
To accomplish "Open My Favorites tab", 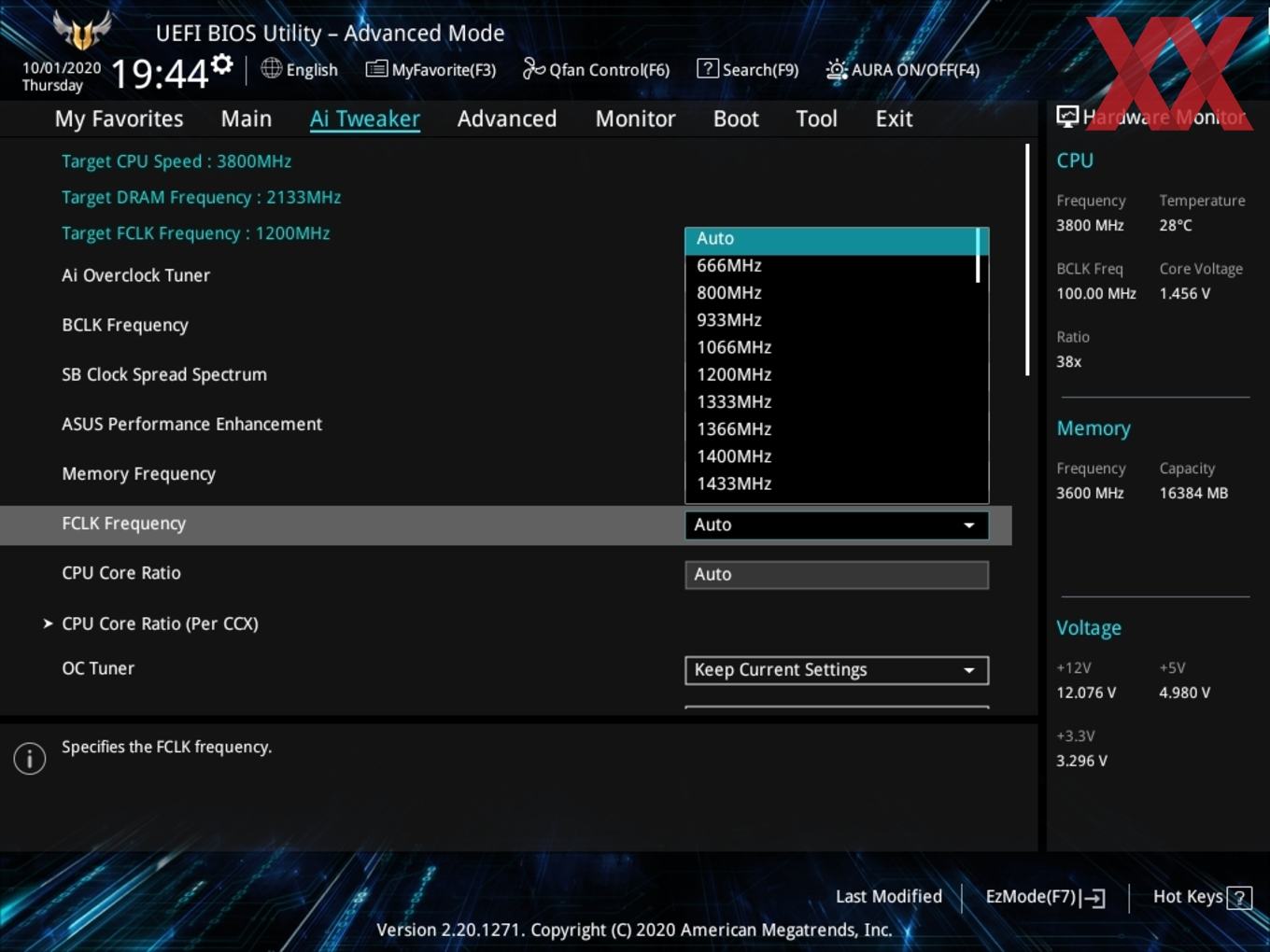I will (119, 119).
